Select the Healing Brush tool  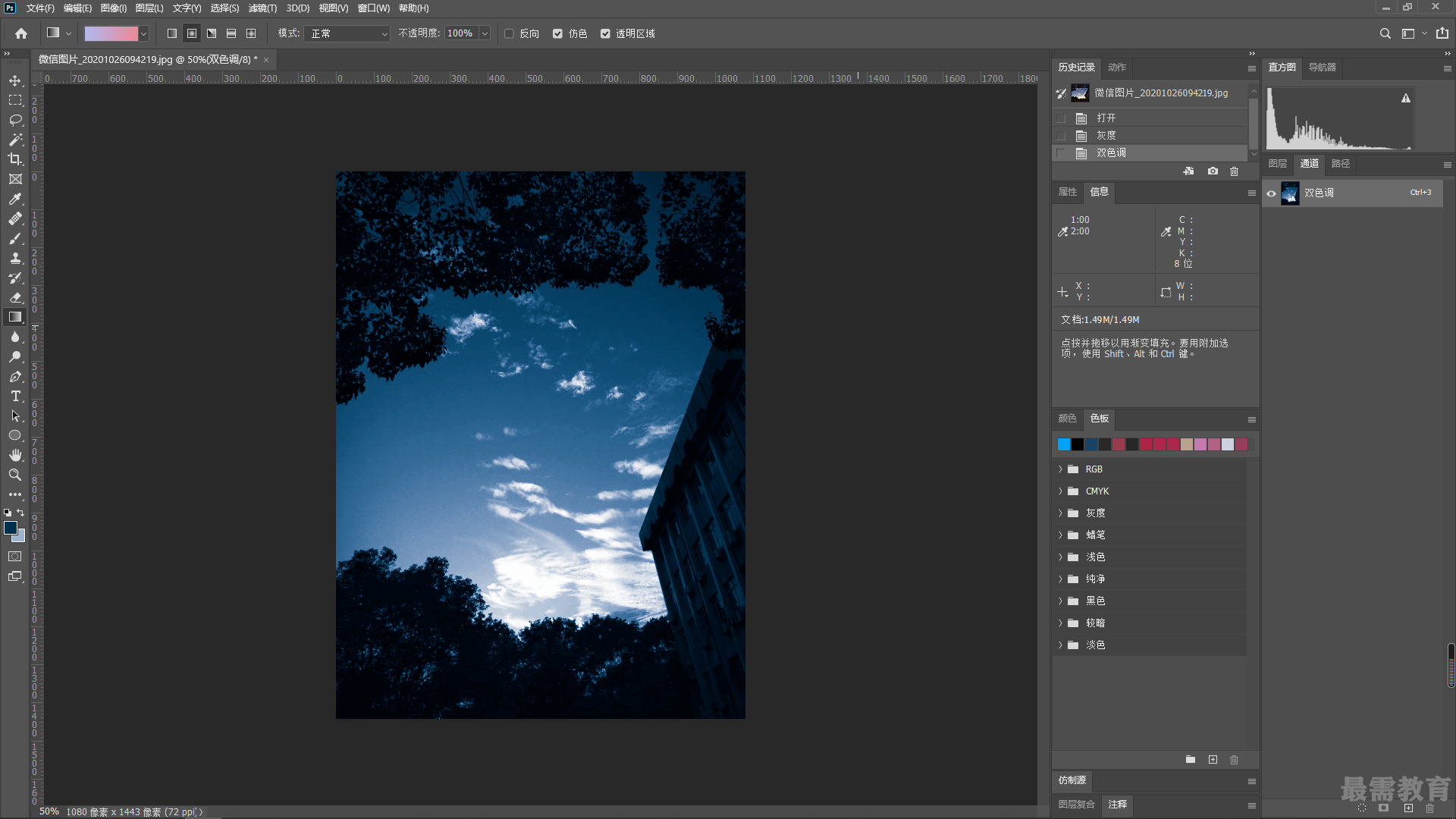15,218
